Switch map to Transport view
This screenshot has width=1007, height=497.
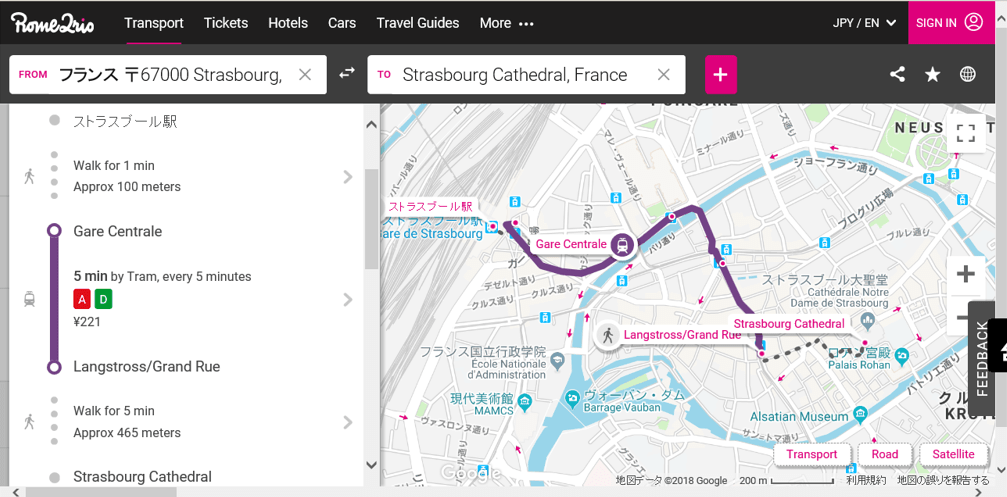(812, 454)
